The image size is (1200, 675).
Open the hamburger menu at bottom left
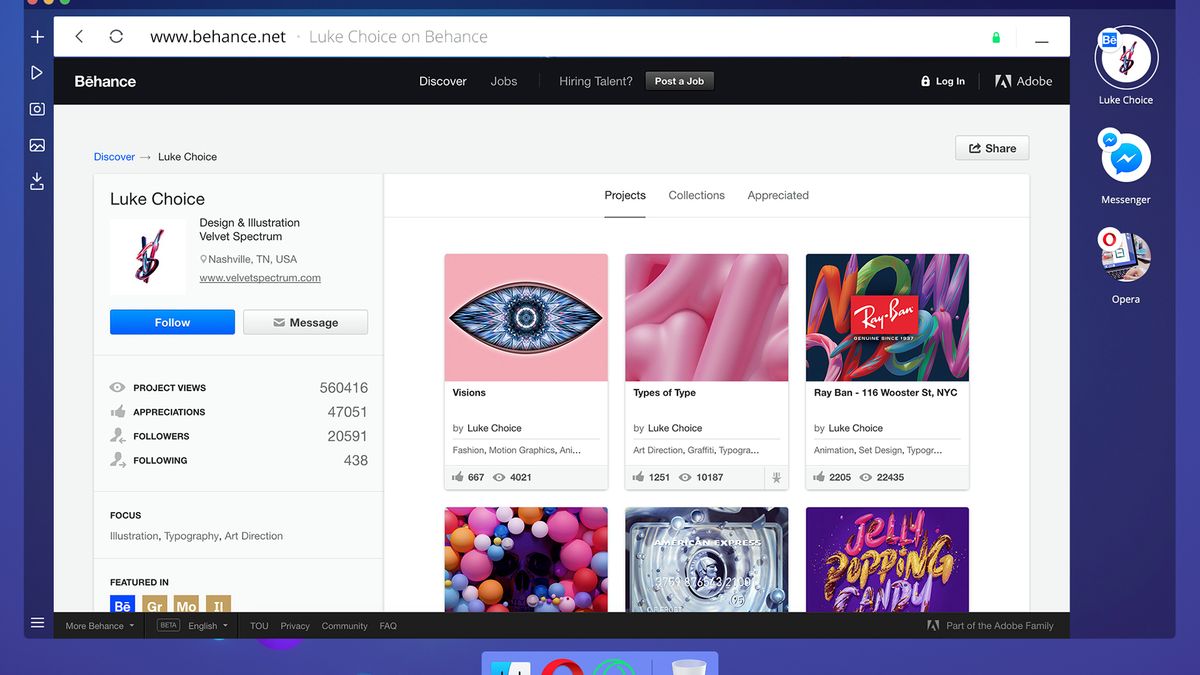pos(37,623)
